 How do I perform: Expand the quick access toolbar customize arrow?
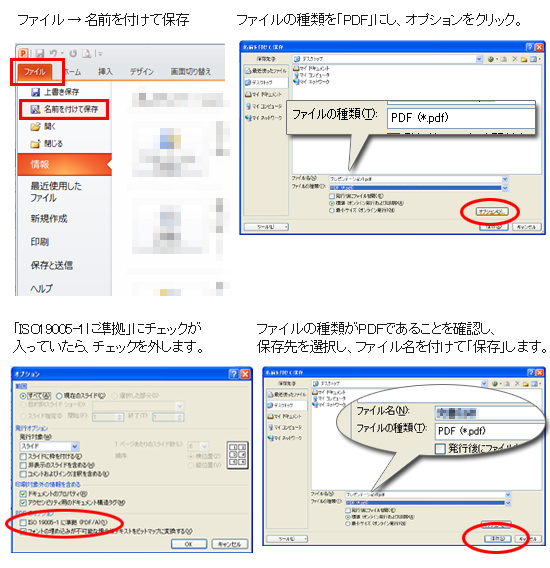100,54
